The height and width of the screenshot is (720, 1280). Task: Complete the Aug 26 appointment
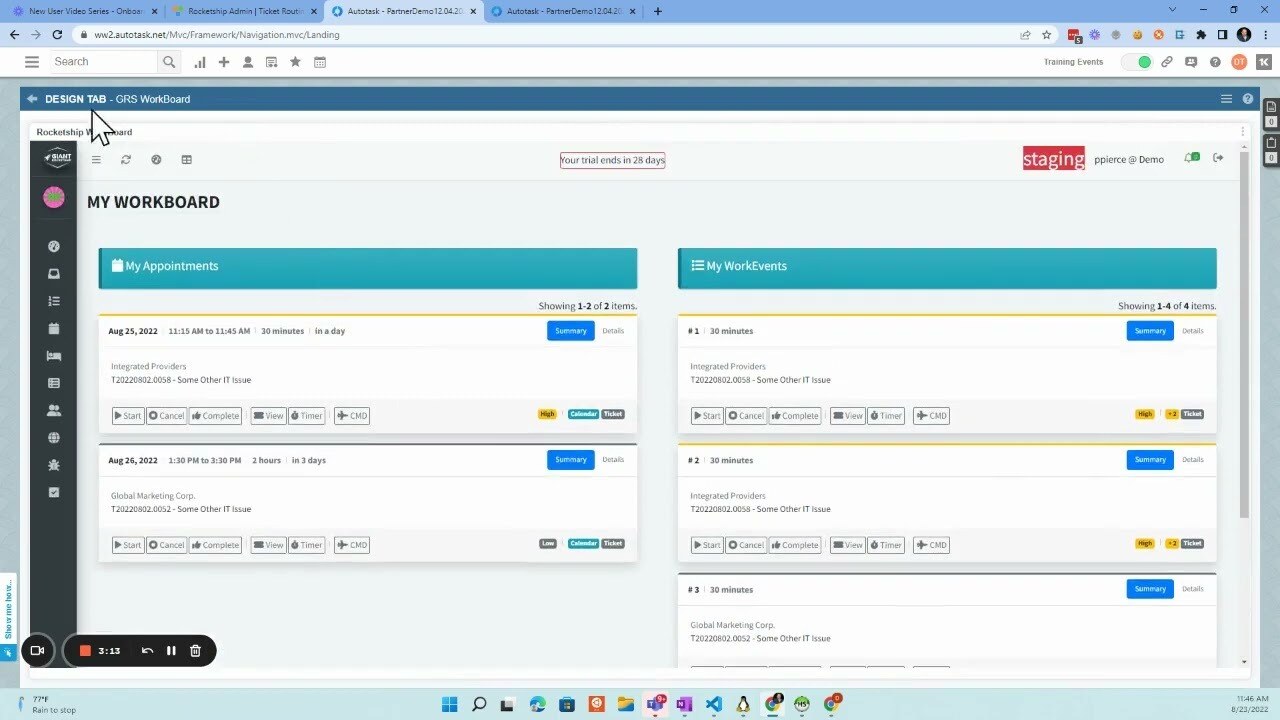[215, 545]
